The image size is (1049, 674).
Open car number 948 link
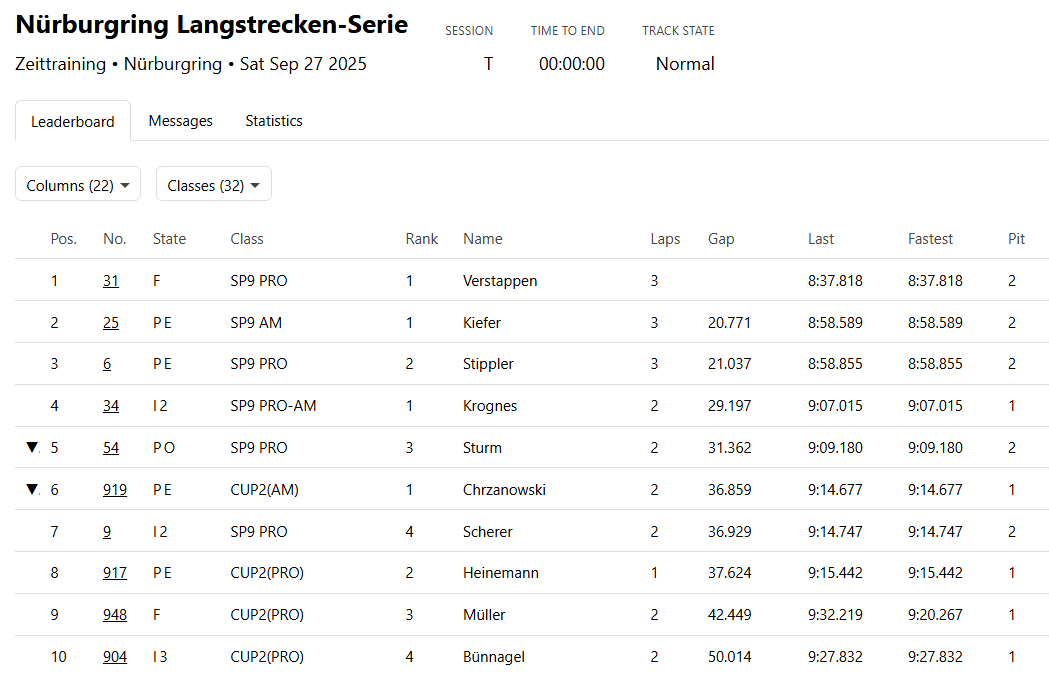click(x=115, y=614)
